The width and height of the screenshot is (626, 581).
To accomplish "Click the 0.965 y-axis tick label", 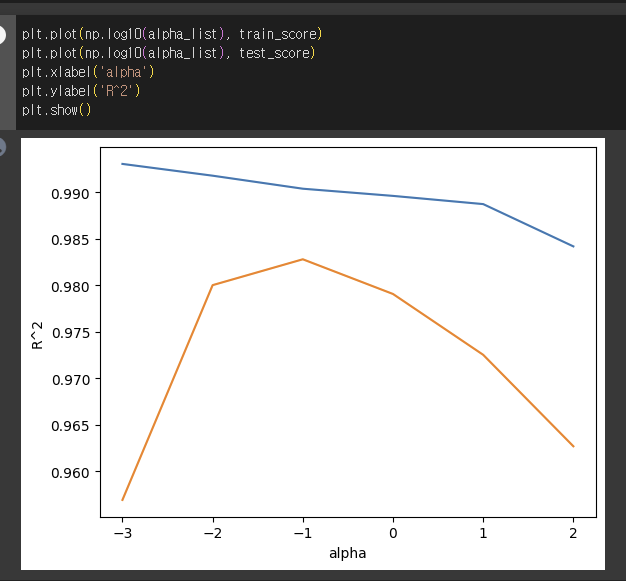I will 70,426.
